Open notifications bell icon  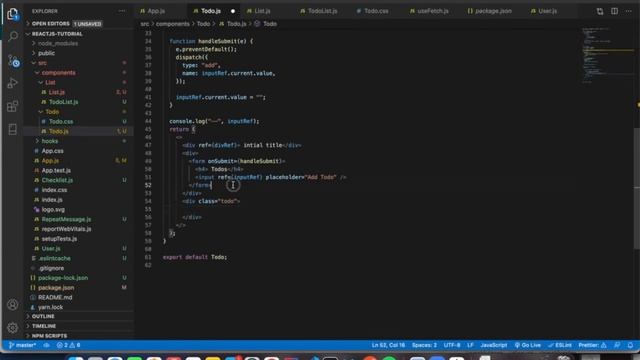[630, 345]
